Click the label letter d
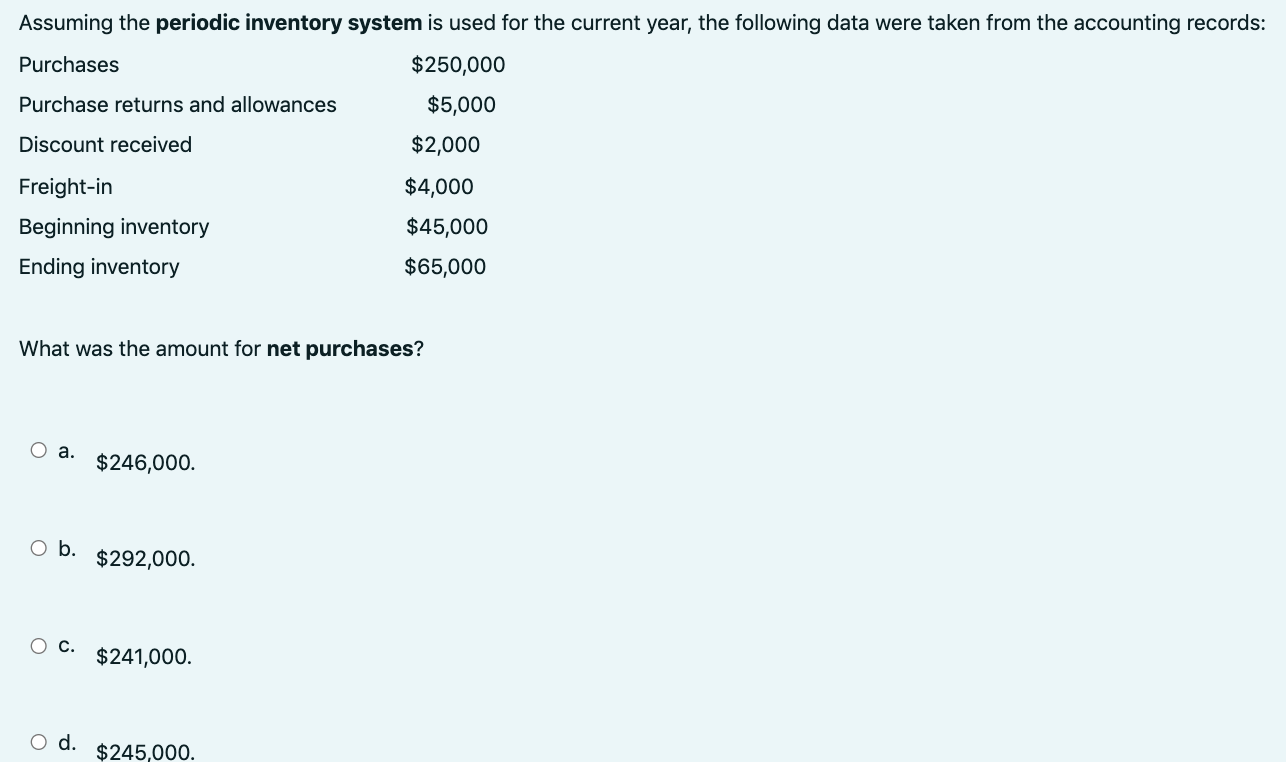 (67, 742)
